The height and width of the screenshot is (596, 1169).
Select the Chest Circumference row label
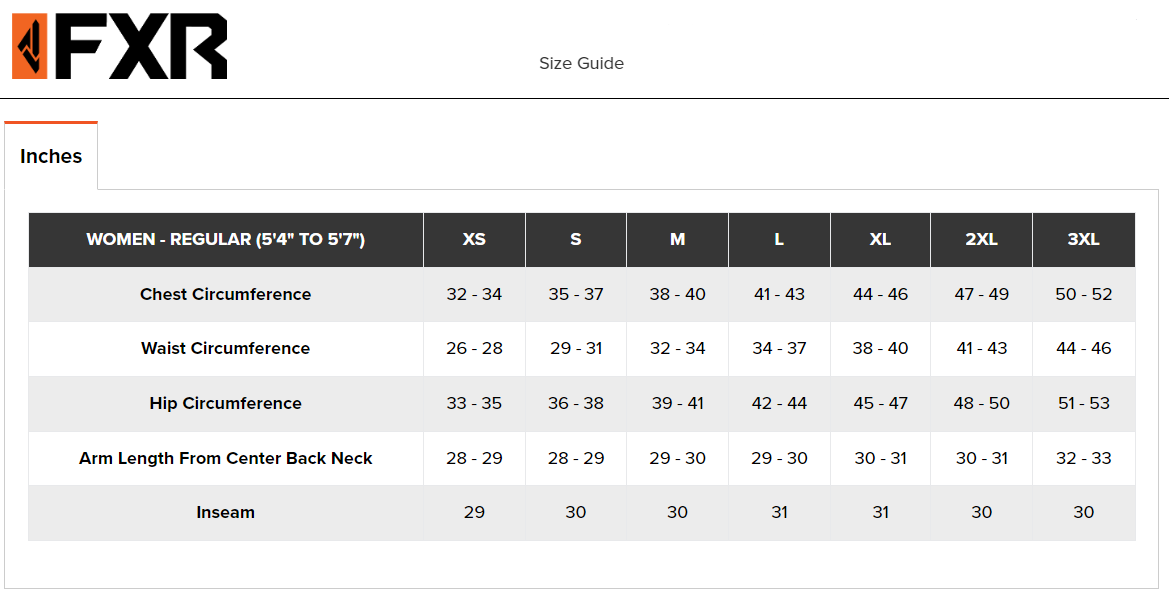click(x=225, y=294)
